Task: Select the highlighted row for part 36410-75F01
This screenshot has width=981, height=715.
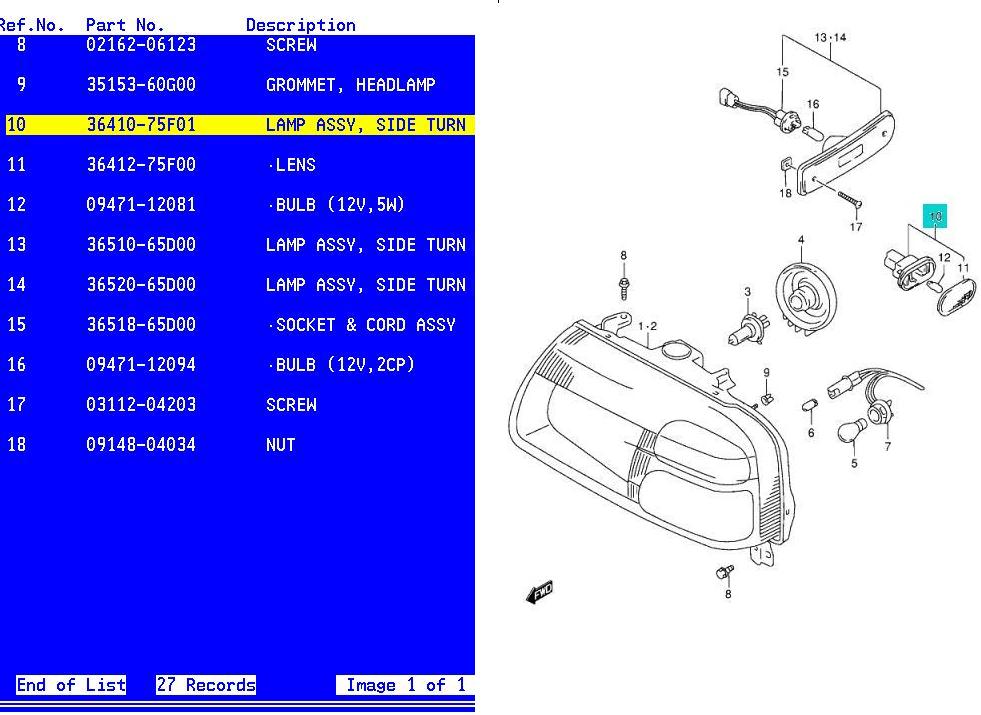Action: [238, 125]
